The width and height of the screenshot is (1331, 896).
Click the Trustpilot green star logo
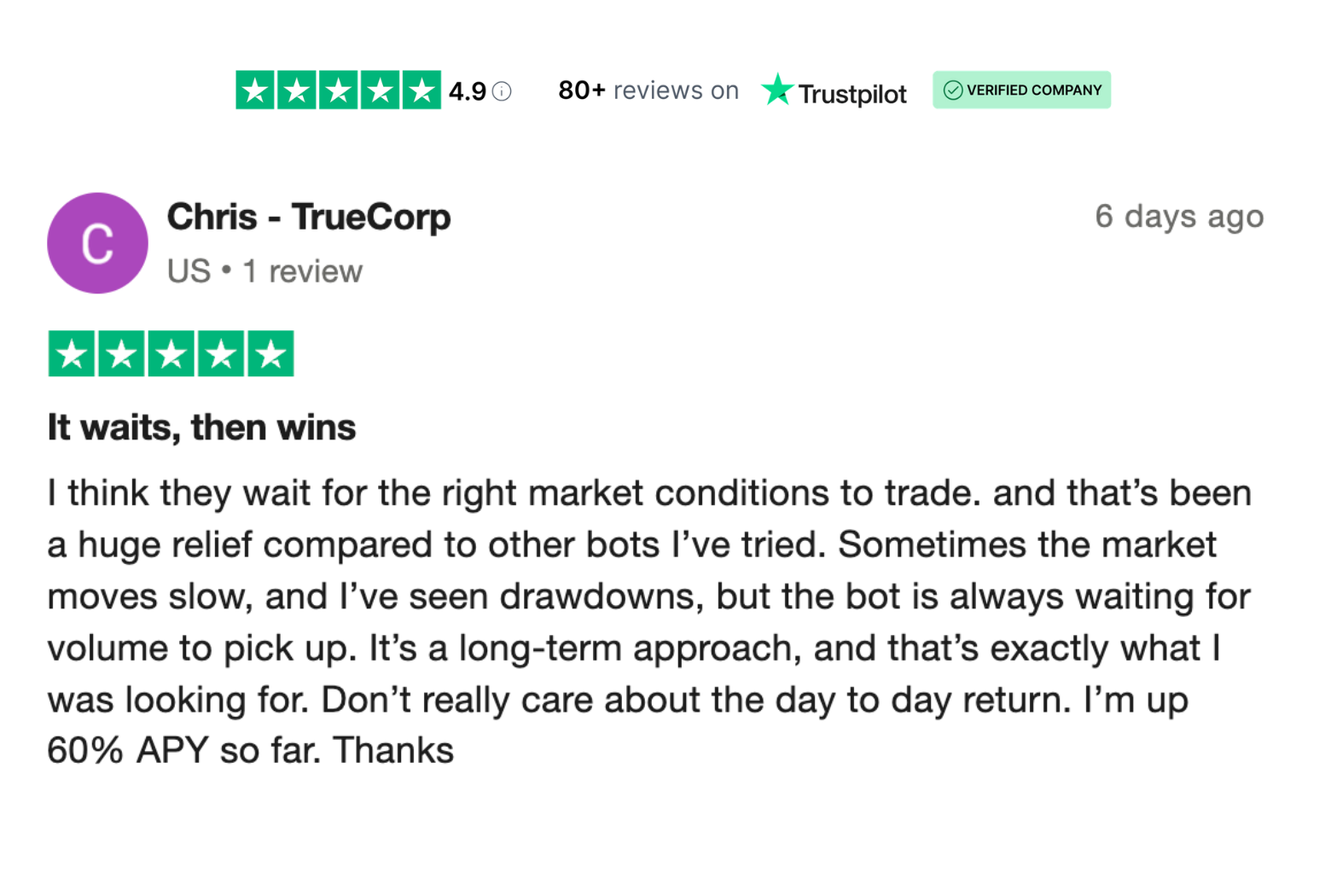point(777,90)
